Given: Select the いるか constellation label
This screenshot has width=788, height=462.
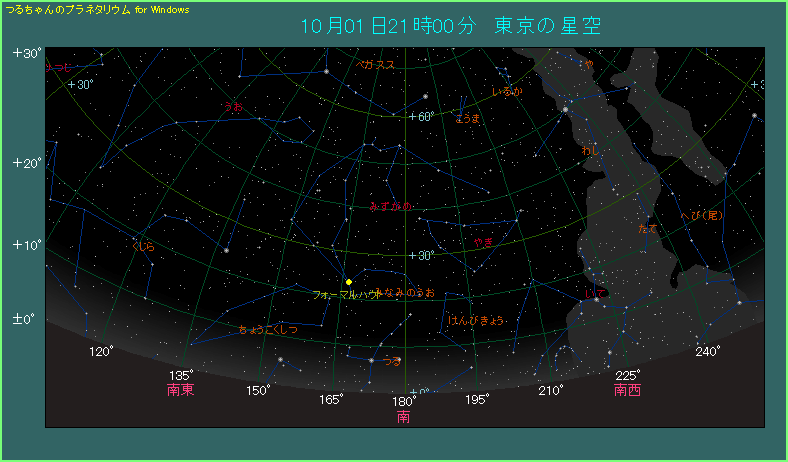Looking at the screenshot, I should click(x=507, y=91).
